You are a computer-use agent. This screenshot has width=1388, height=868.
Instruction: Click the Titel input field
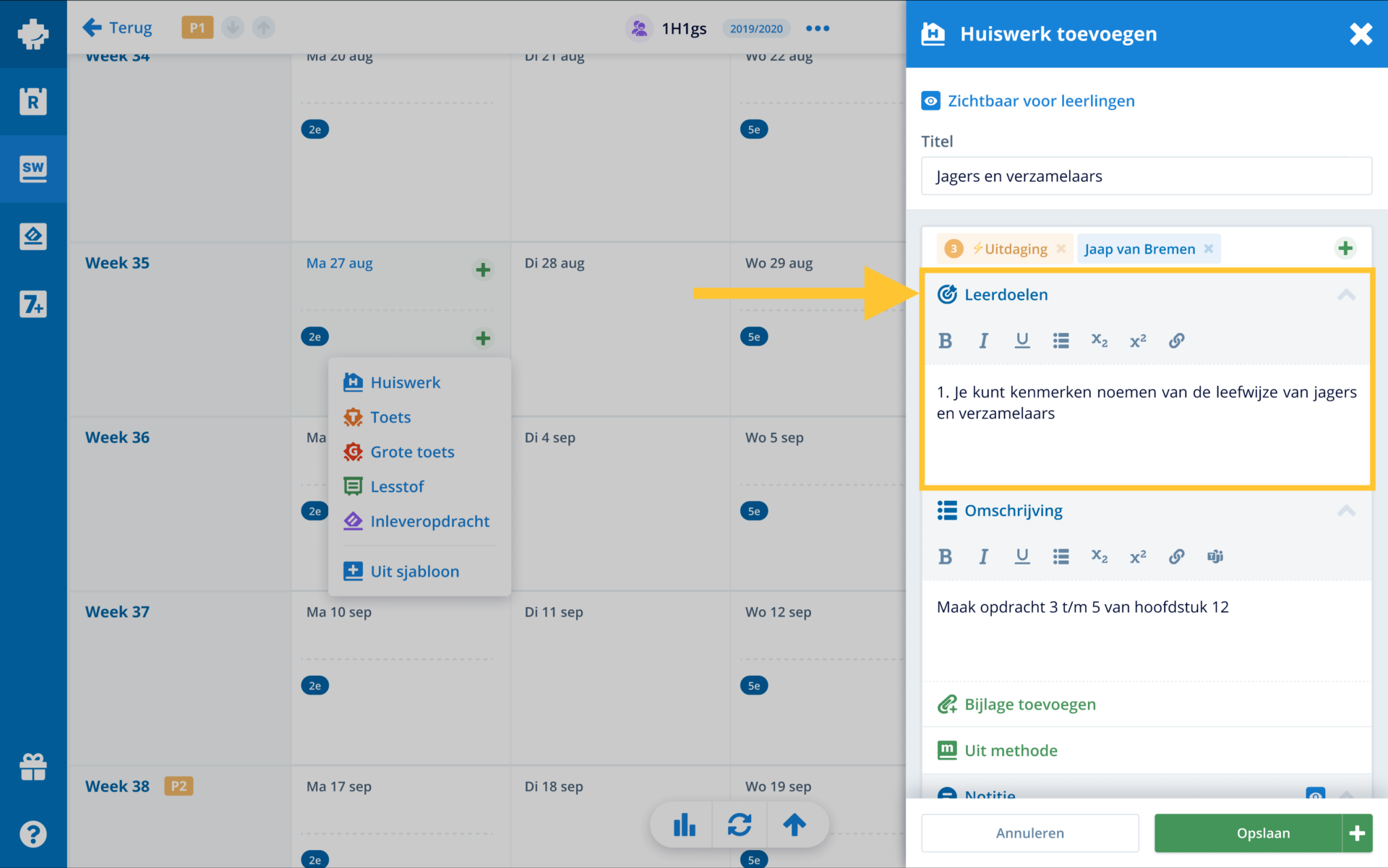point(1146,176)
